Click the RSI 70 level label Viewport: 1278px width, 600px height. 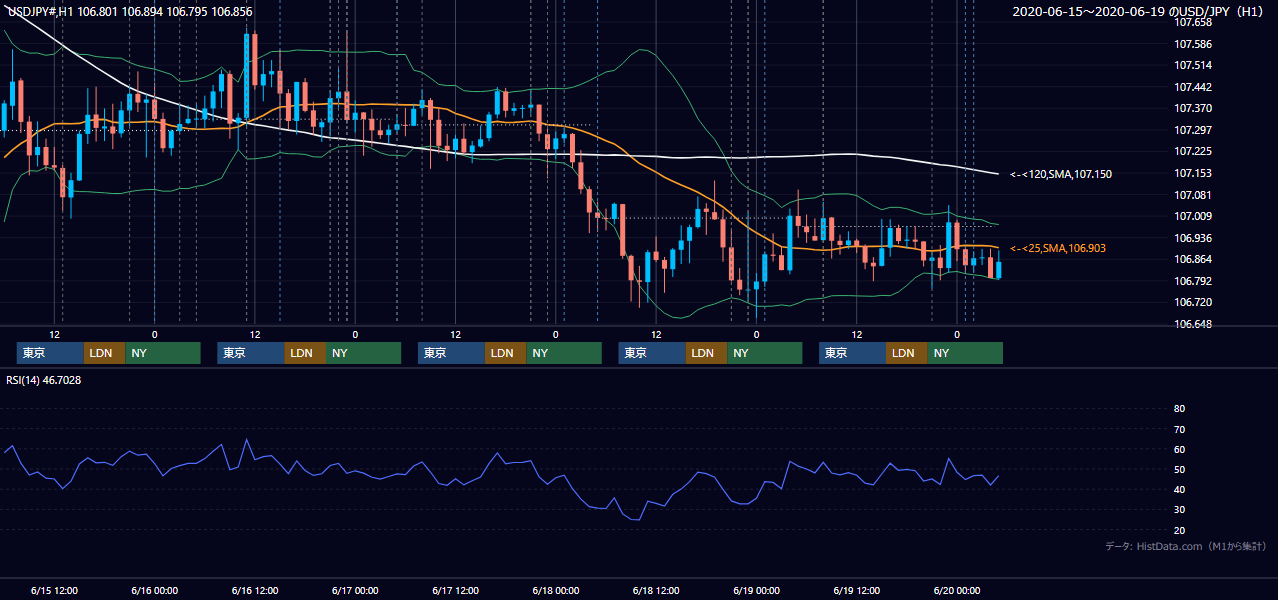tap(1179, 429)
